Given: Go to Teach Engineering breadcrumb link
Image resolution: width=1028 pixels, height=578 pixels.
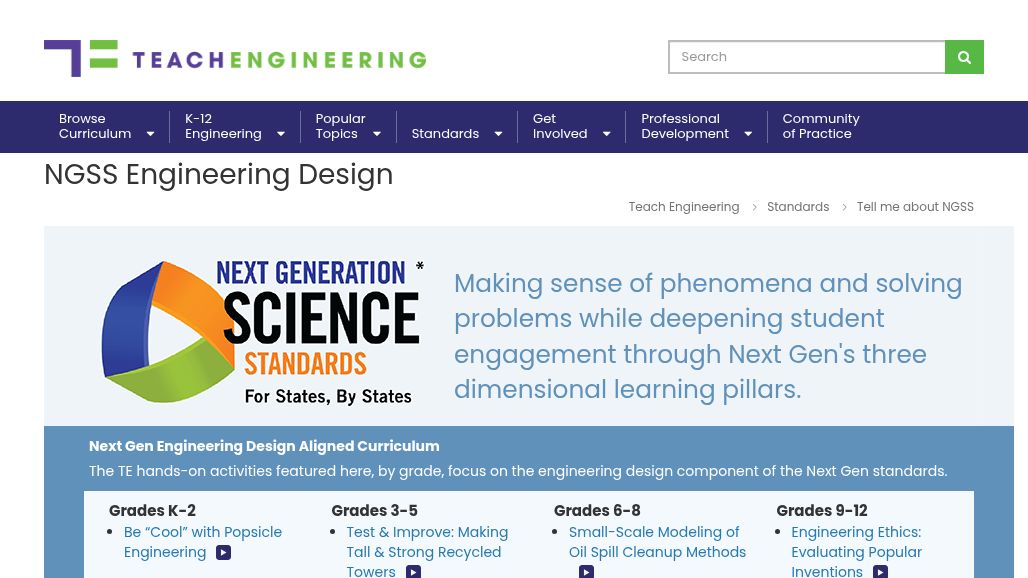Looking at the screenshot, I should click(683, 207).
